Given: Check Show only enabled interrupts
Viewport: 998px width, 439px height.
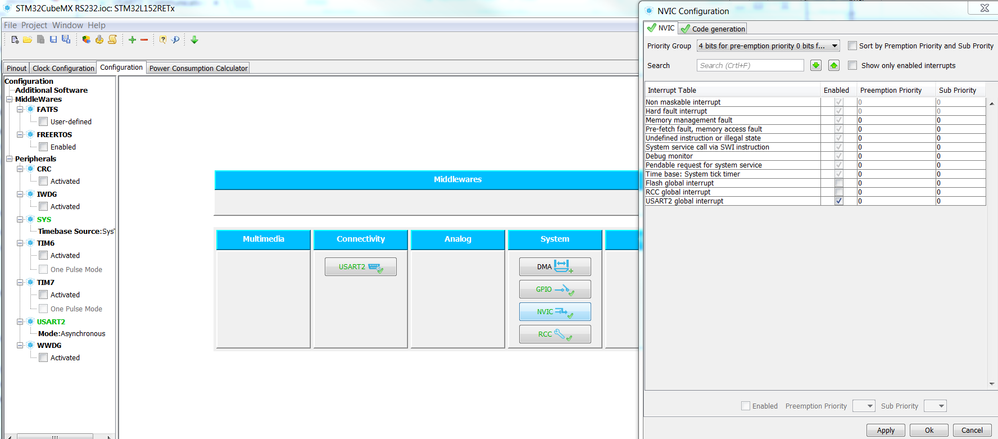Looking at the screenshot, I should (852, 66).
